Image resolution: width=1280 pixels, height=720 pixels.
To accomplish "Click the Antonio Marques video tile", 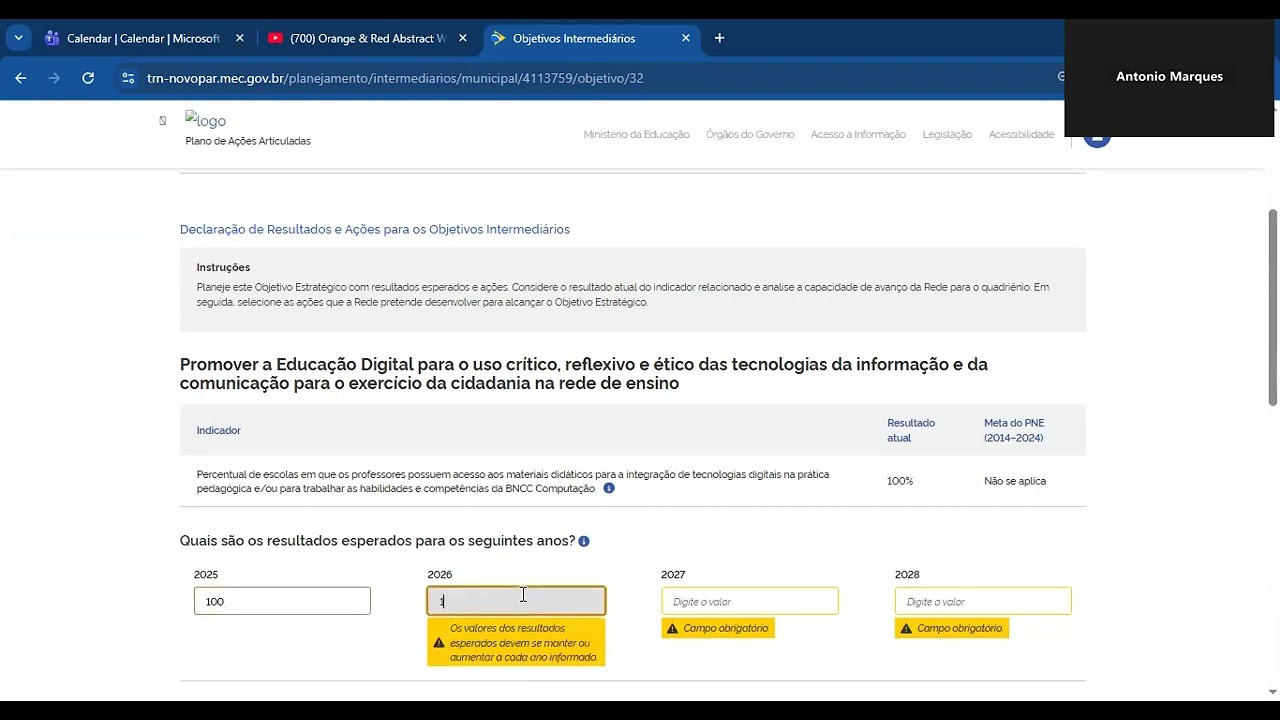I will [1169, 77].
